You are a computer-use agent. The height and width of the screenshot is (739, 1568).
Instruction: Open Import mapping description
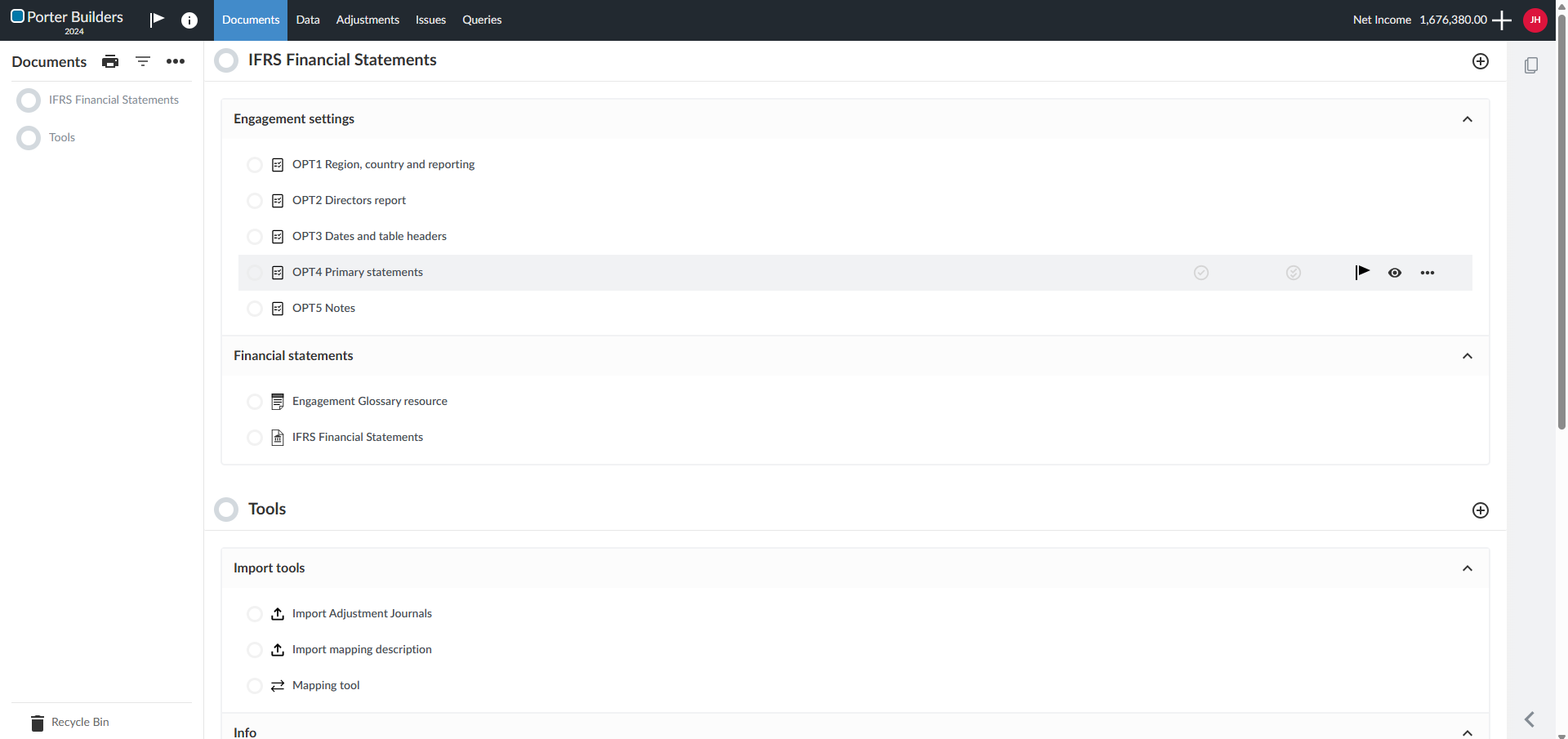362,650
